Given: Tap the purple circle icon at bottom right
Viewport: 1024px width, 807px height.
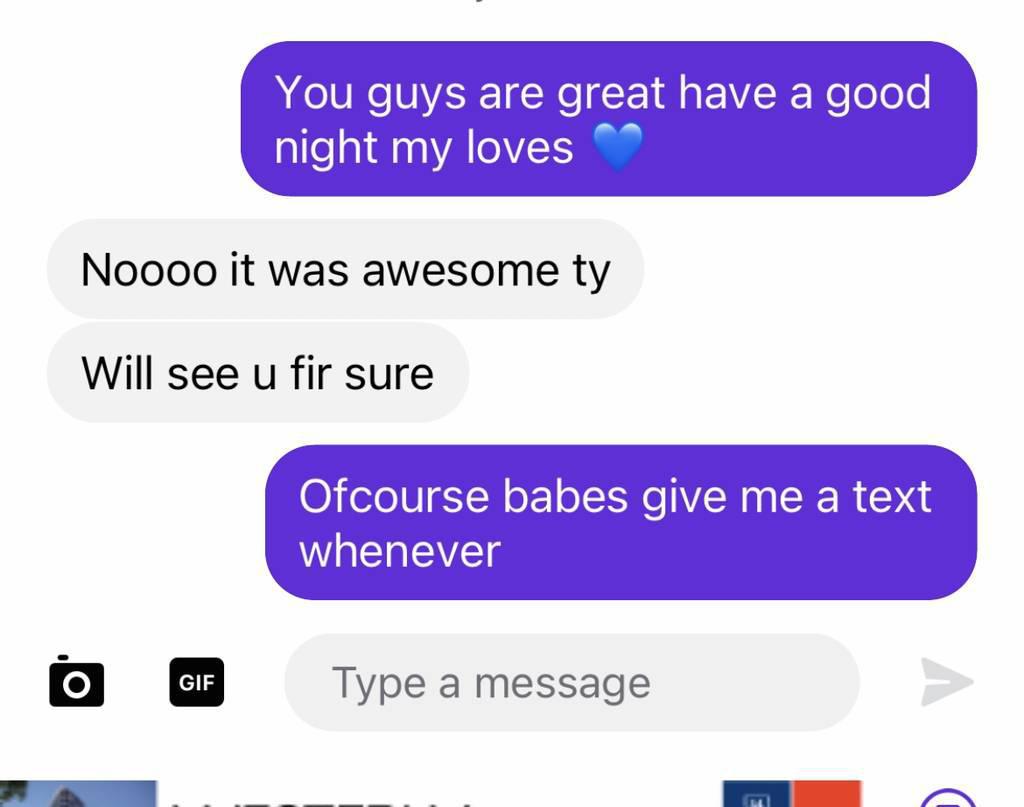Looking at the screenshot, I should click(948, 798).
